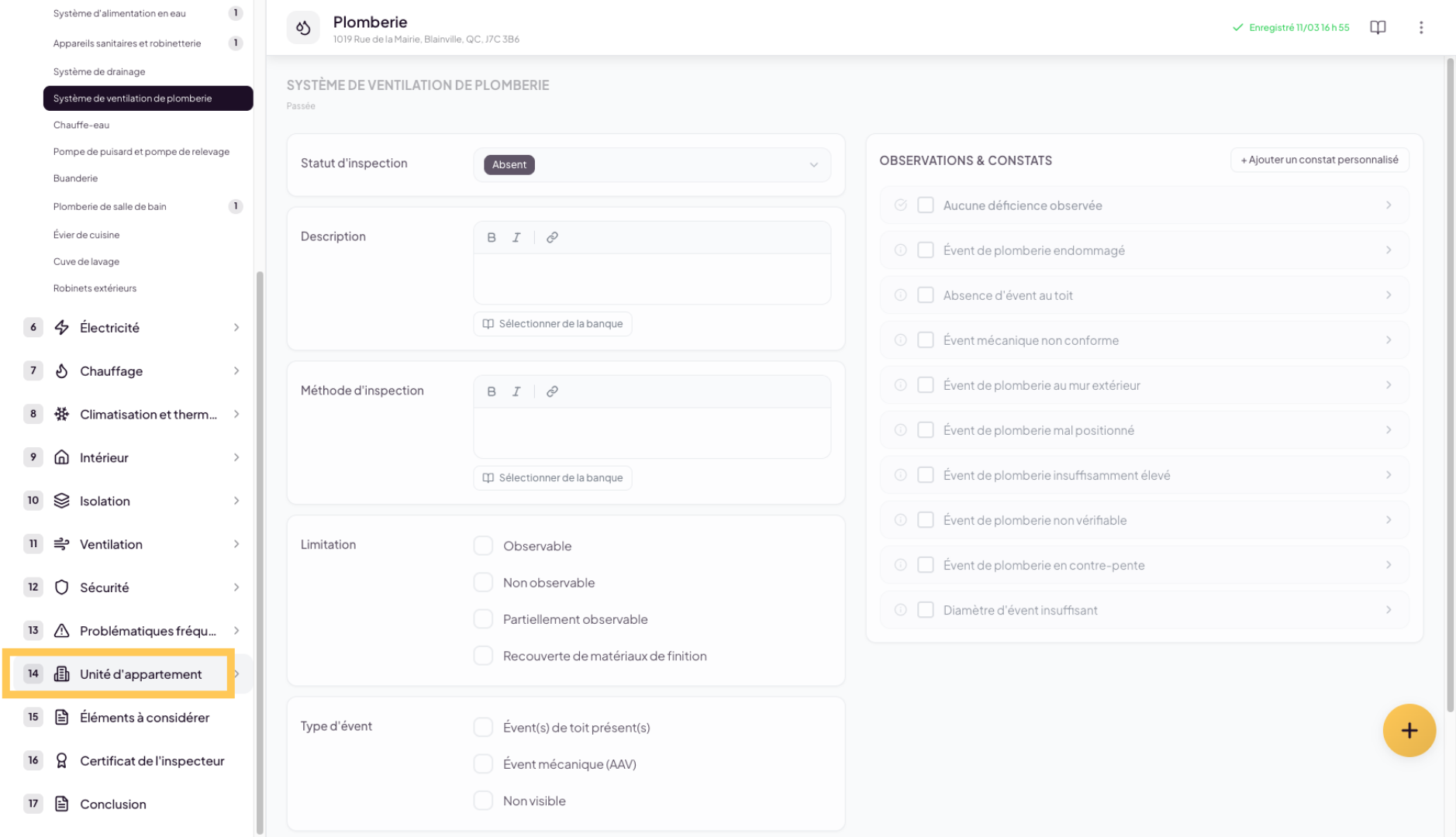Click Sélectionner de la banque under Description

click(553, 324)
